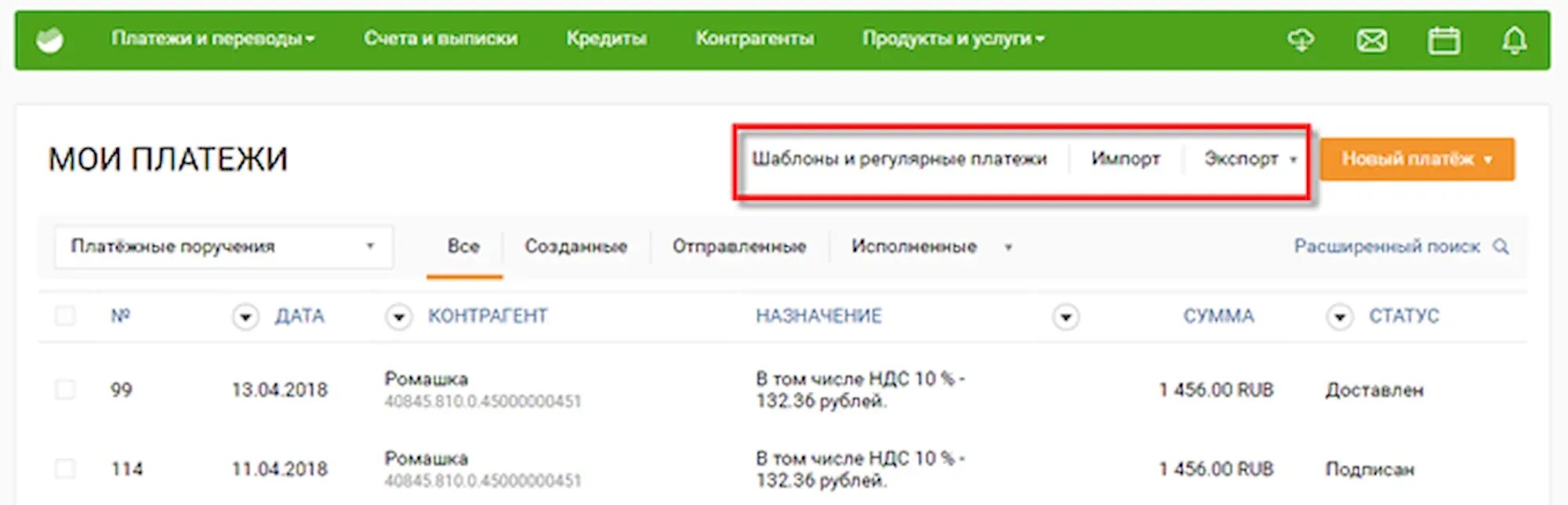Sort by СТАТУС column header
The image size is (1568, 505).
pyautogui.click(x=1404, y=316)
